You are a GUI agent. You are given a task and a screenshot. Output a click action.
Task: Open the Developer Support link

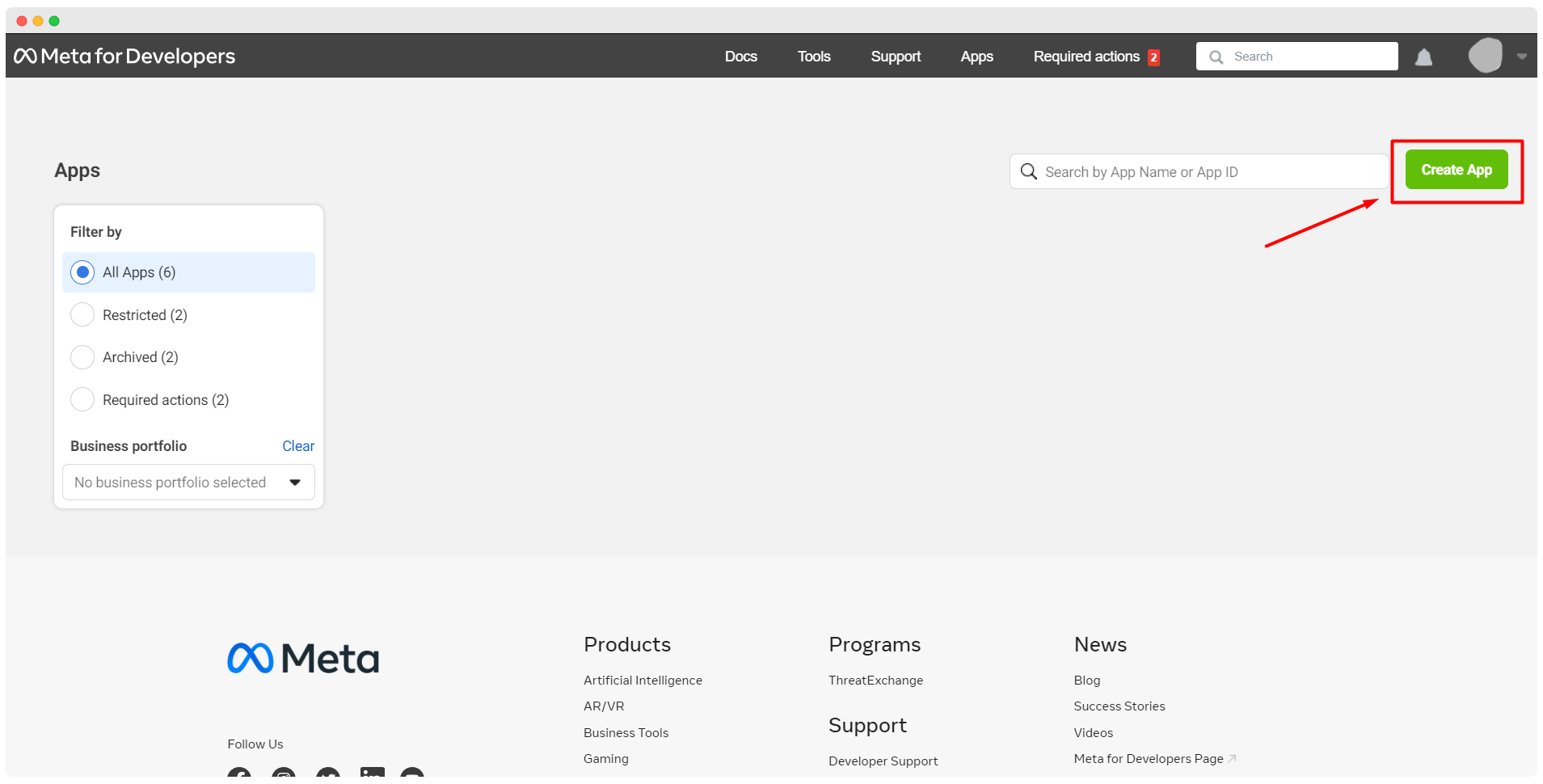883,761
